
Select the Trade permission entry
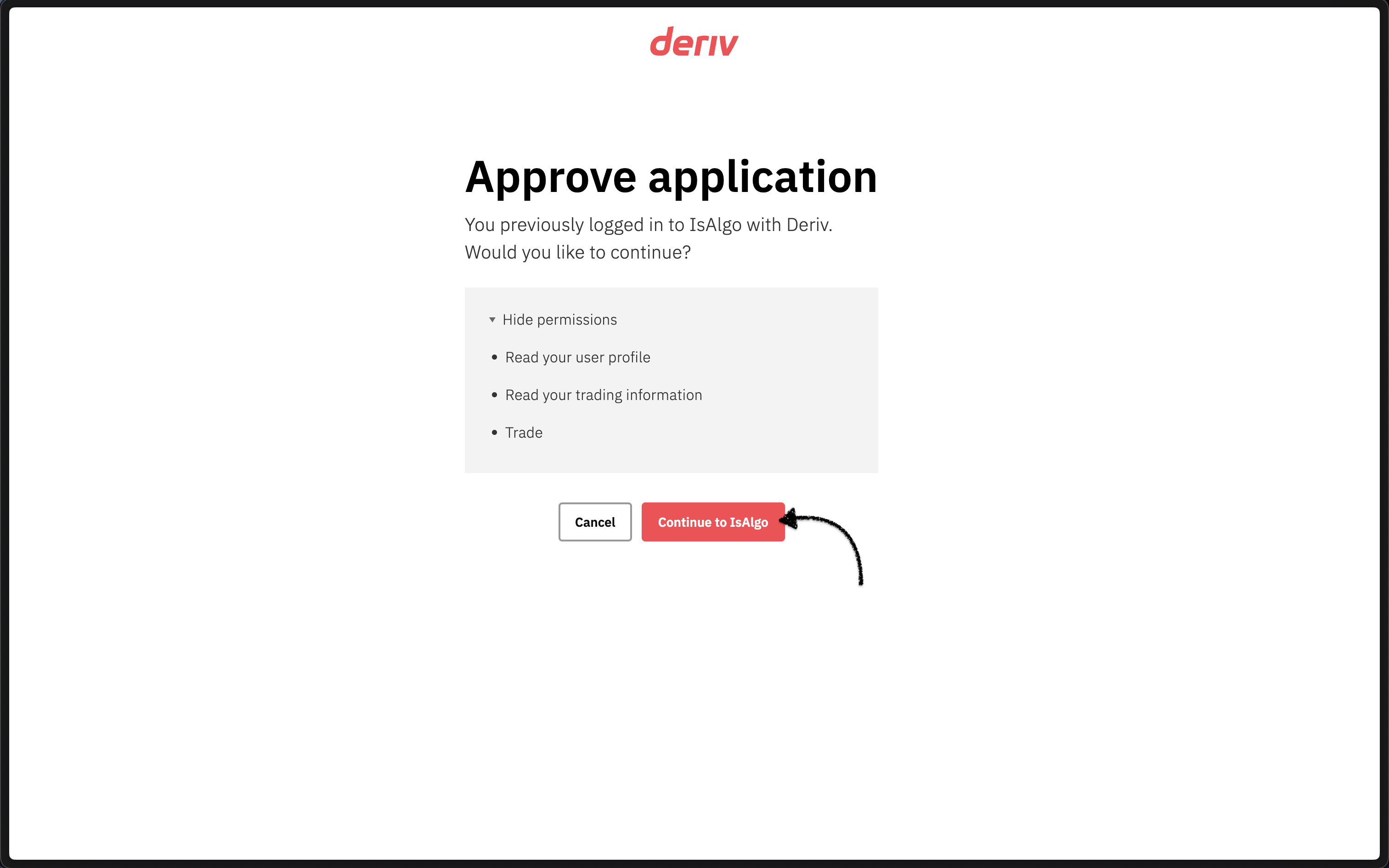pyautogui.click(x=524, y=432)
